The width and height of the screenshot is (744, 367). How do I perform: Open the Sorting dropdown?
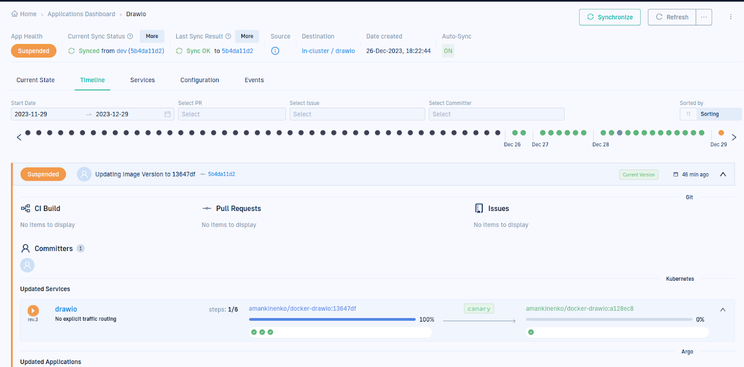click(719, 114)
